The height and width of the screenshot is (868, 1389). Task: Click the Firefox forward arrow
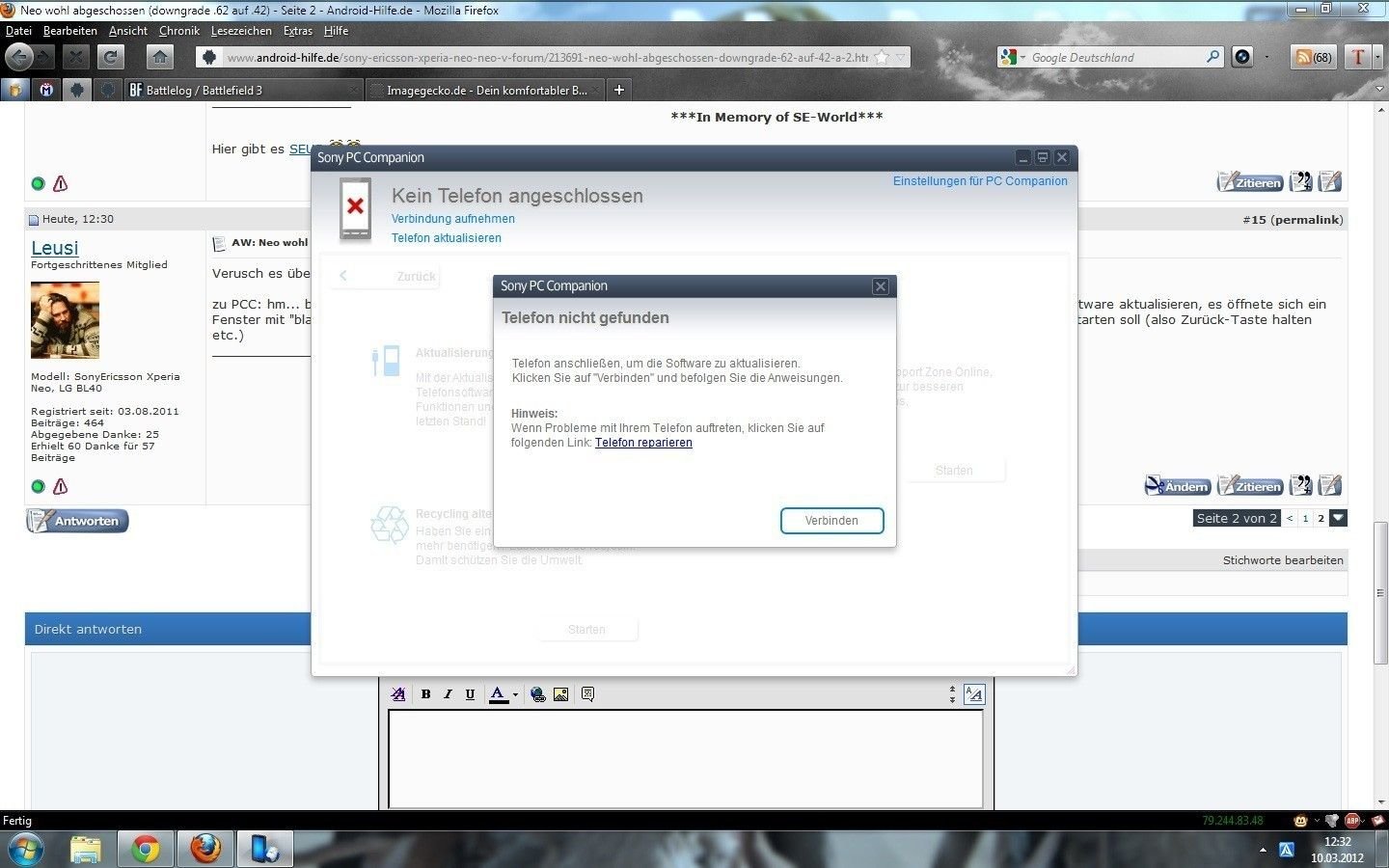(44, 58)
